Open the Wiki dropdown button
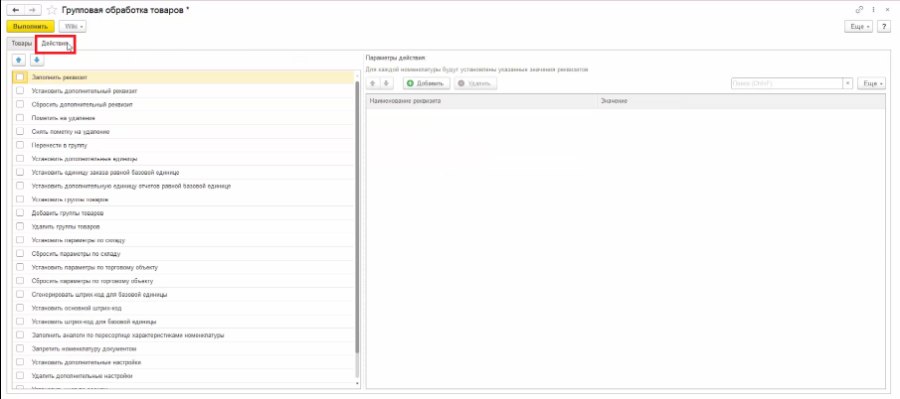Screen dimensions: 900x399 (73, 26)
